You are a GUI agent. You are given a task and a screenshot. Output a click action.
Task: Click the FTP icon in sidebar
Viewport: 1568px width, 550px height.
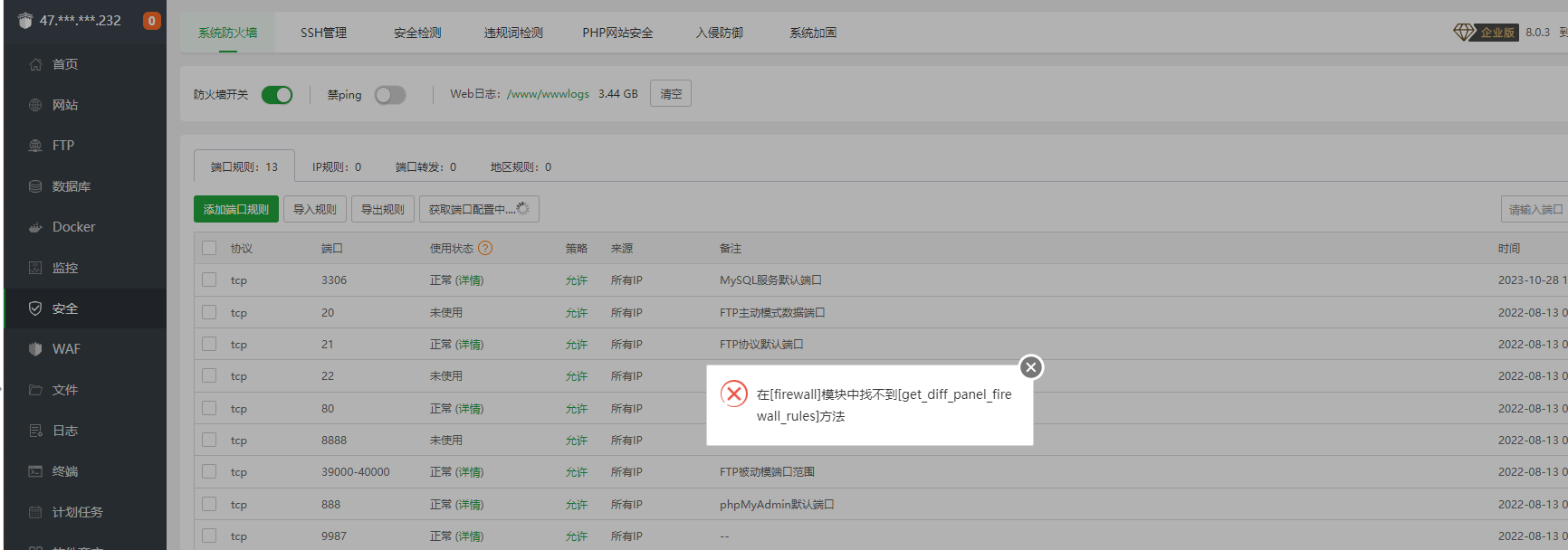pyautogui.click(x=35, y=146)
